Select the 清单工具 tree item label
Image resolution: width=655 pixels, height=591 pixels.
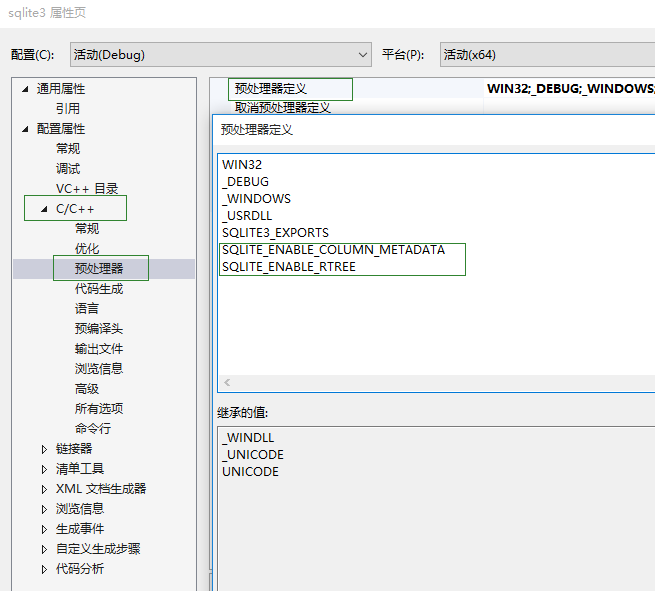tap(80, 469)
